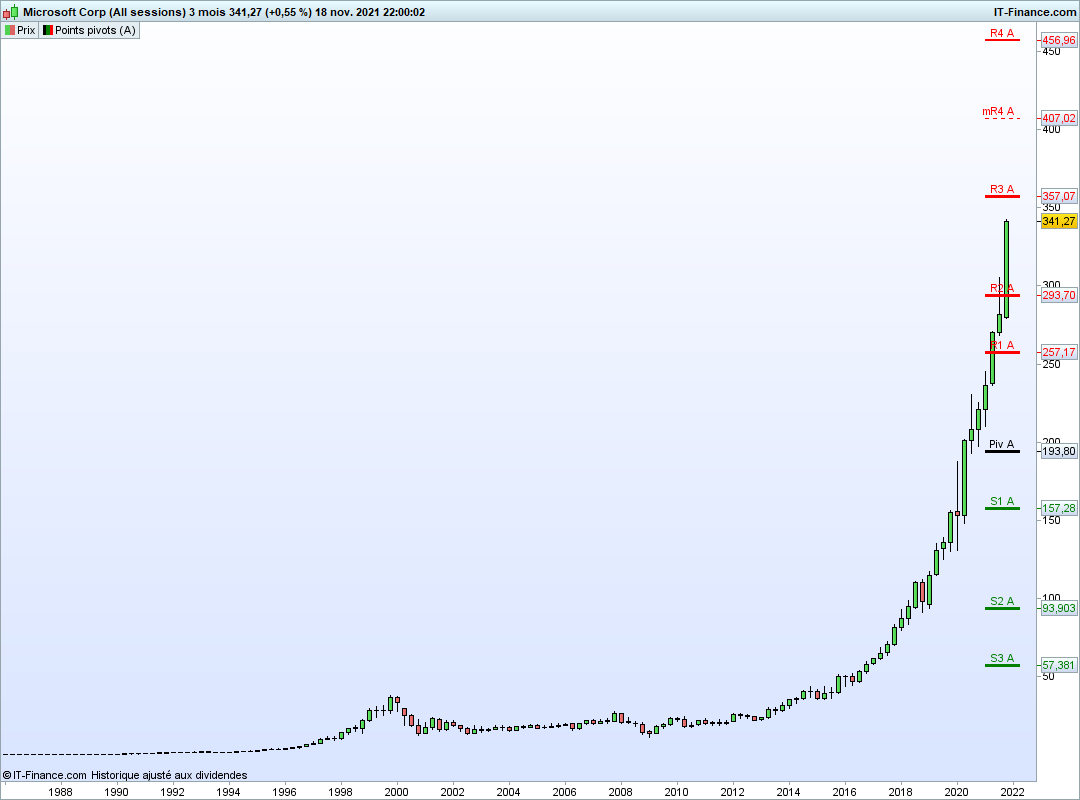Click the 1998 label on time axis
The height and width of the screenshot is (800, 1080).
[x=340, y=792]
